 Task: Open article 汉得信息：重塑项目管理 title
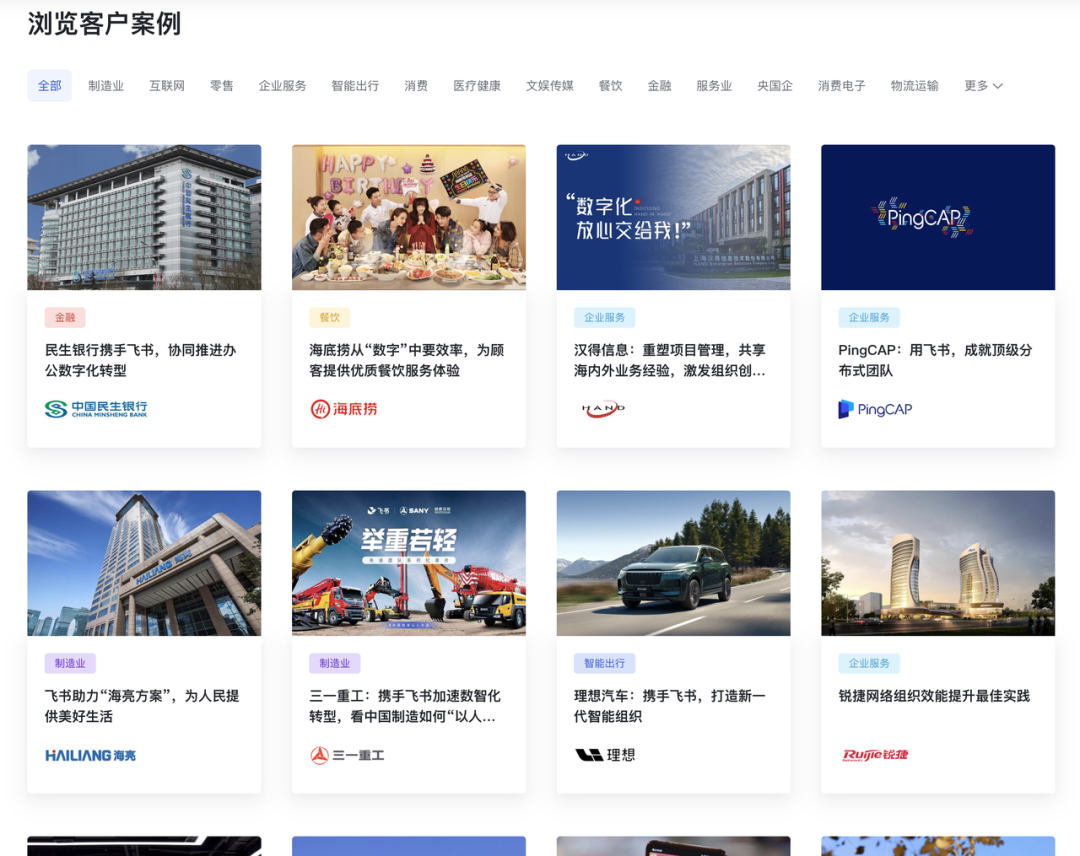tap(669, 360)
